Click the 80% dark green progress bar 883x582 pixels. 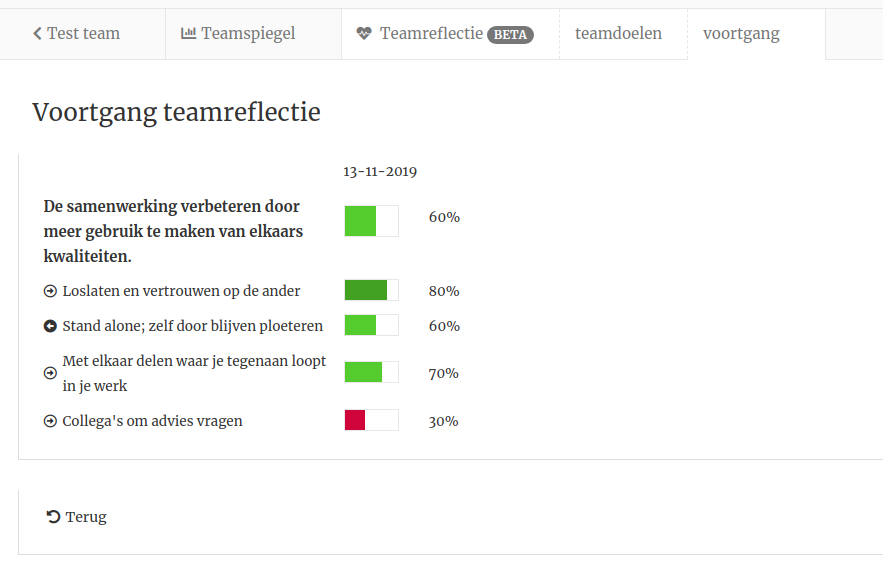(372, 290)
